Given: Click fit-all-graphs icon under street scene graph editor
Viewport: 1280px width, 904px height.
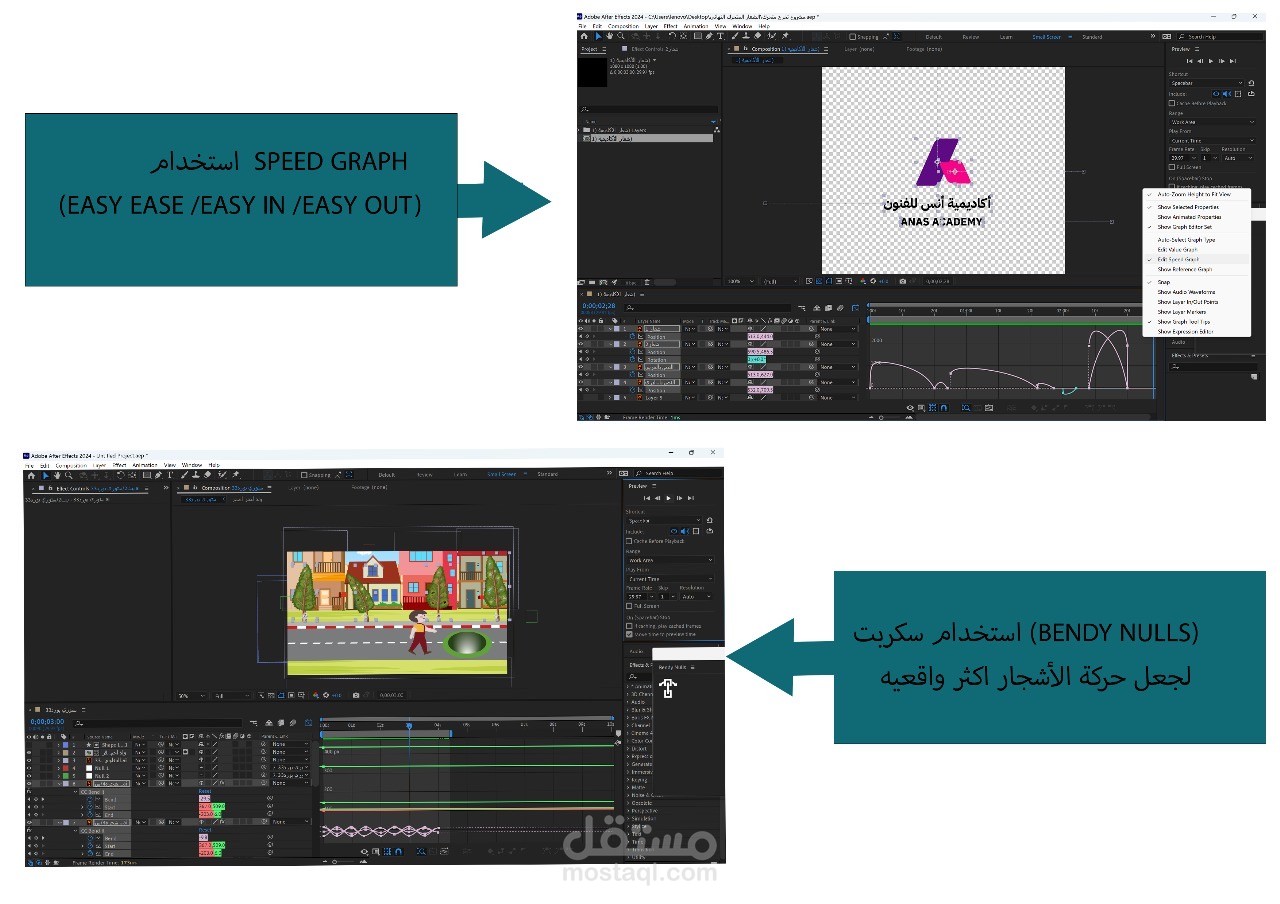Looking at the screenshot, I should tap(443, 851).
